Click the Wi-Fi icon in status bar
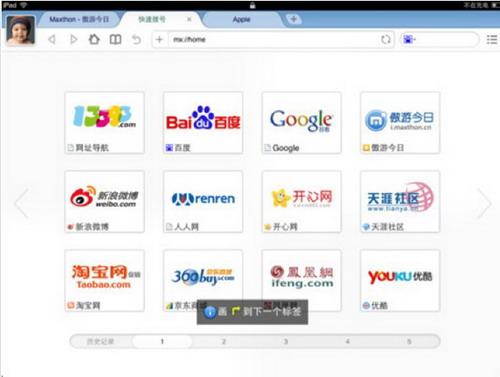 (x=24, y=5)
